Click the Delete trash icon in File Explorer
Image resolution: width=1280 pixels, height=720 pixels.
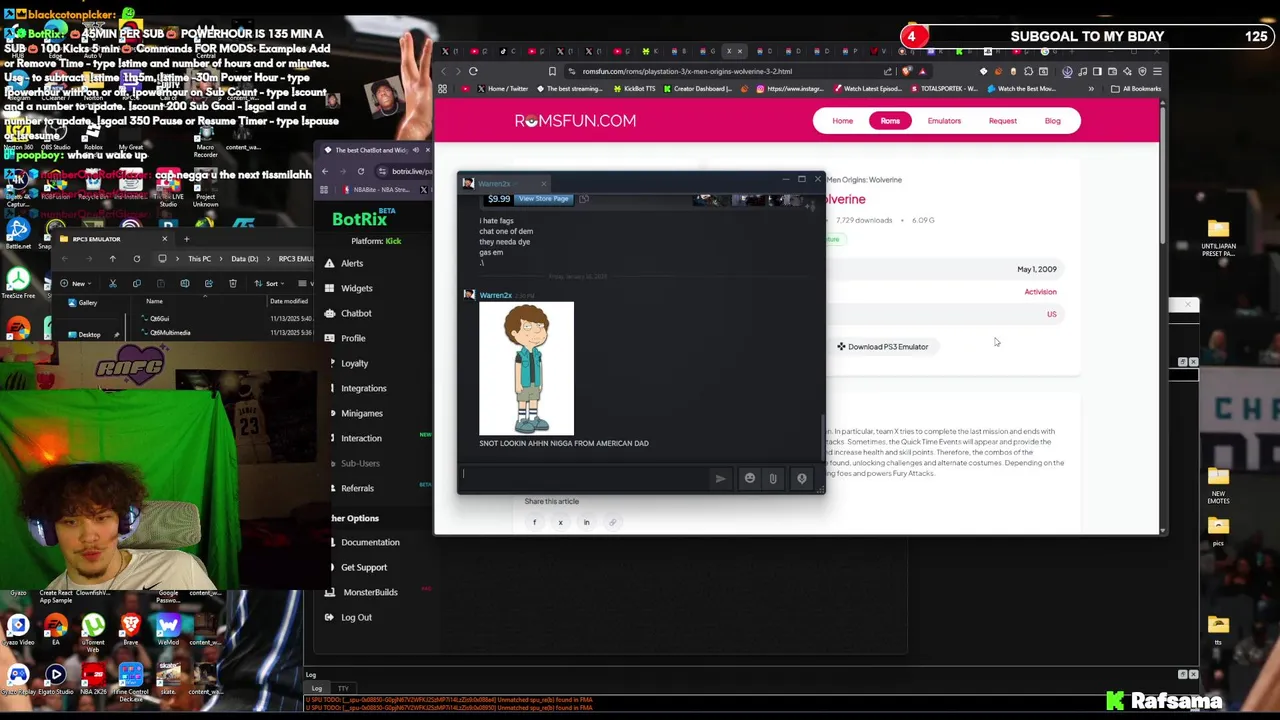(232, 283)
